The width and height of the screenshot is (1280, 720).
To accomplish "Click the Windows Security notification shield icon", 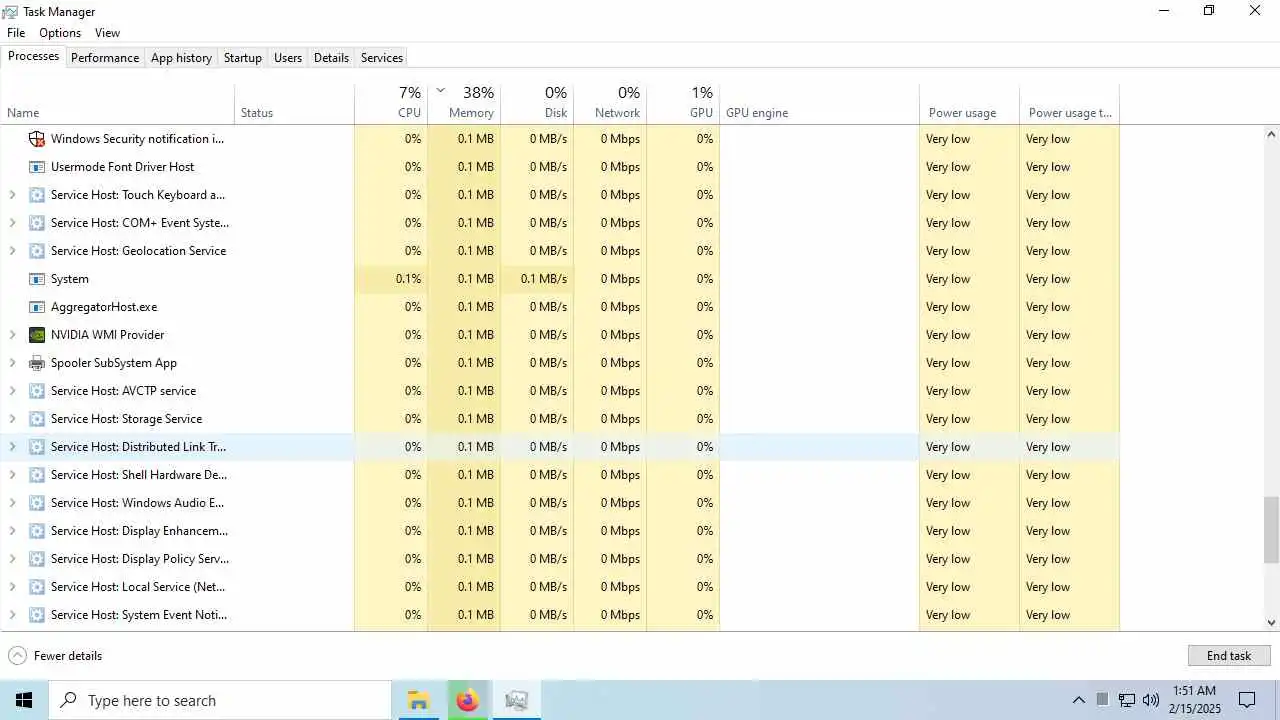I will coord(37,139).
